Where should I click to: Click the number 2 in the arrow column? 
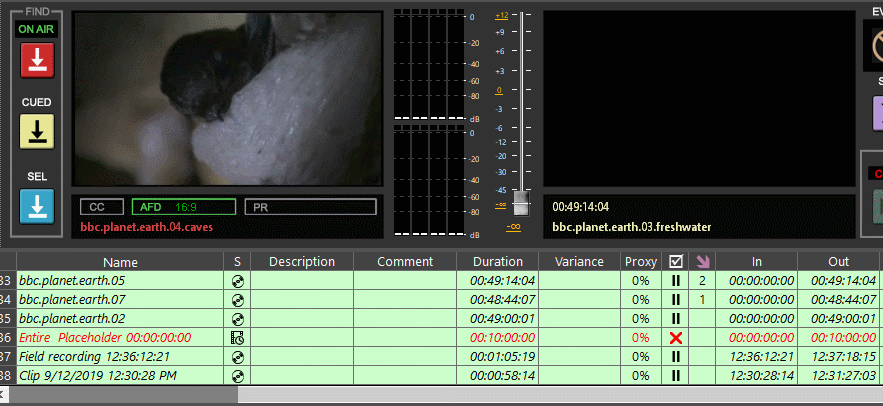(x=702, y=280)
